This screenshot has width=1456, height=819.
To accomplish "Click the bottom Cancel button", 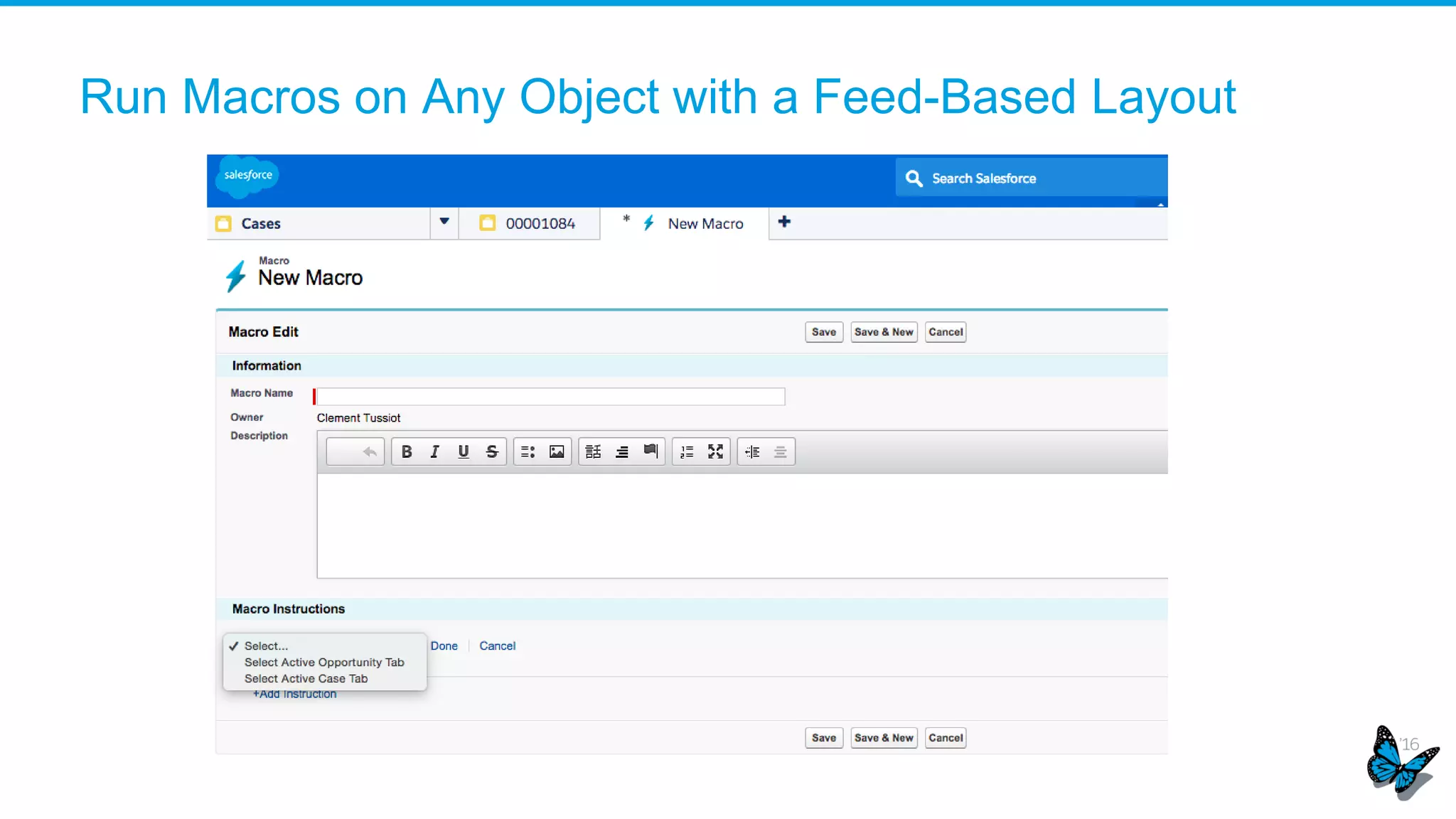I will (x=946, y=738).
